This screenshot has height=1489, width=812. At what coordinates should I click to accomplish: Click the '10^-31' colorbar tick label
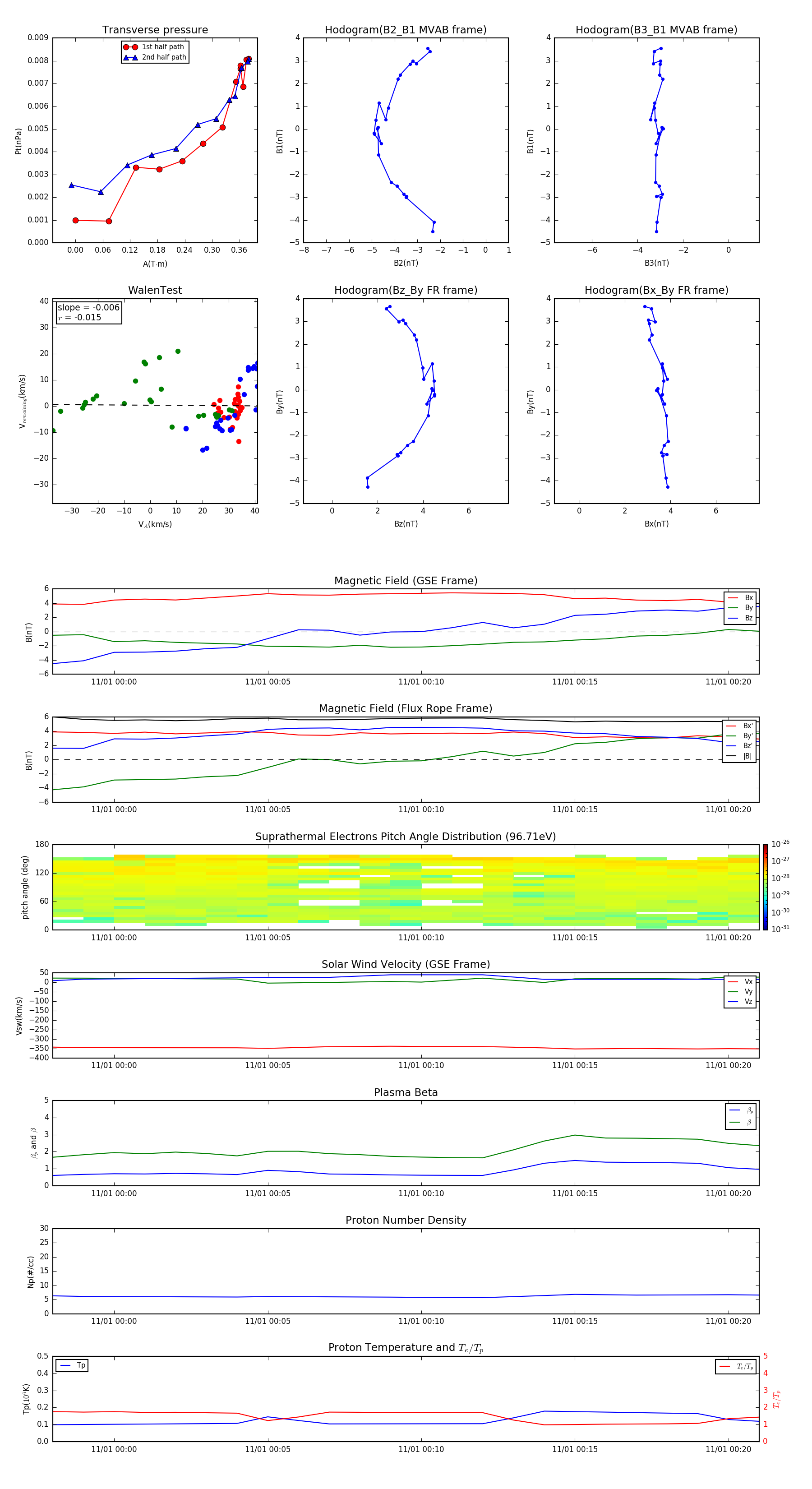point(780,929)
